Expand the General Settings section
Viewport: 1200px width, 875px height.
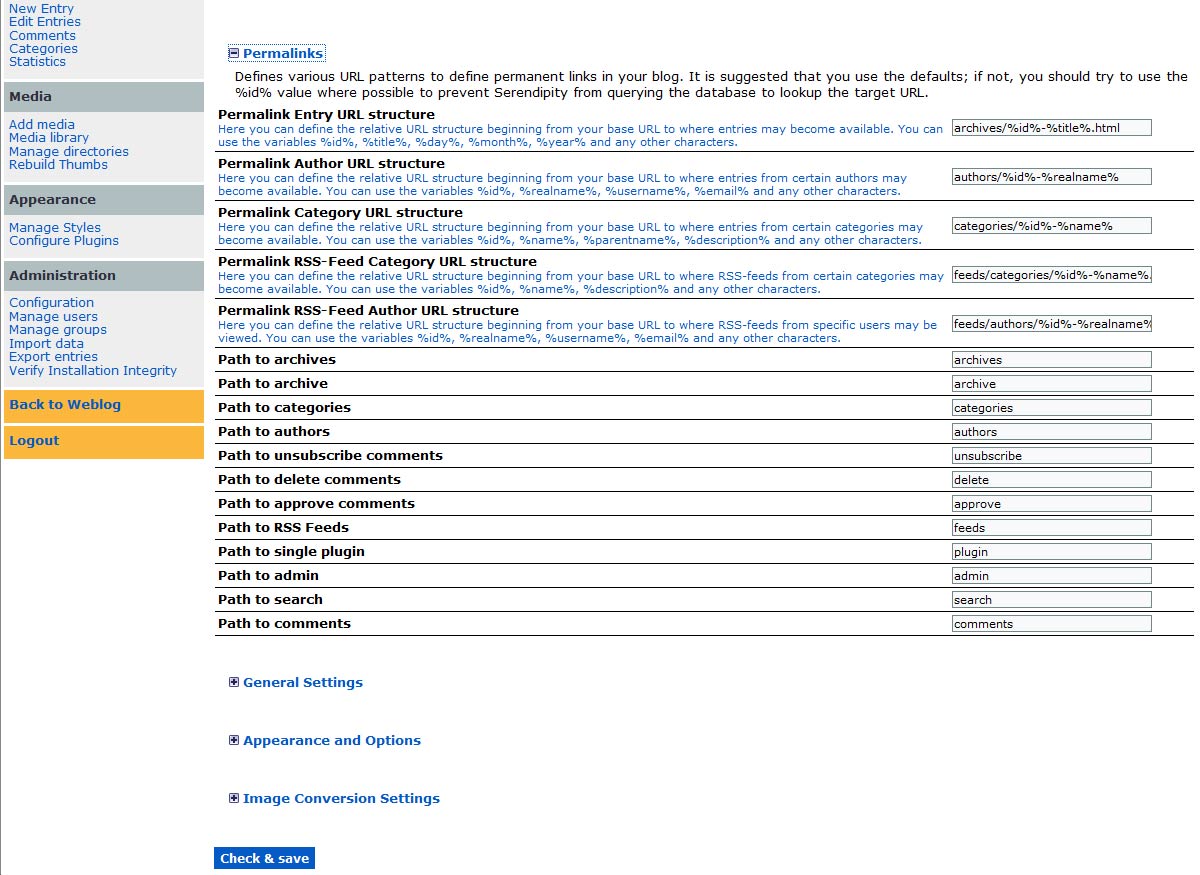coord(233,682)
